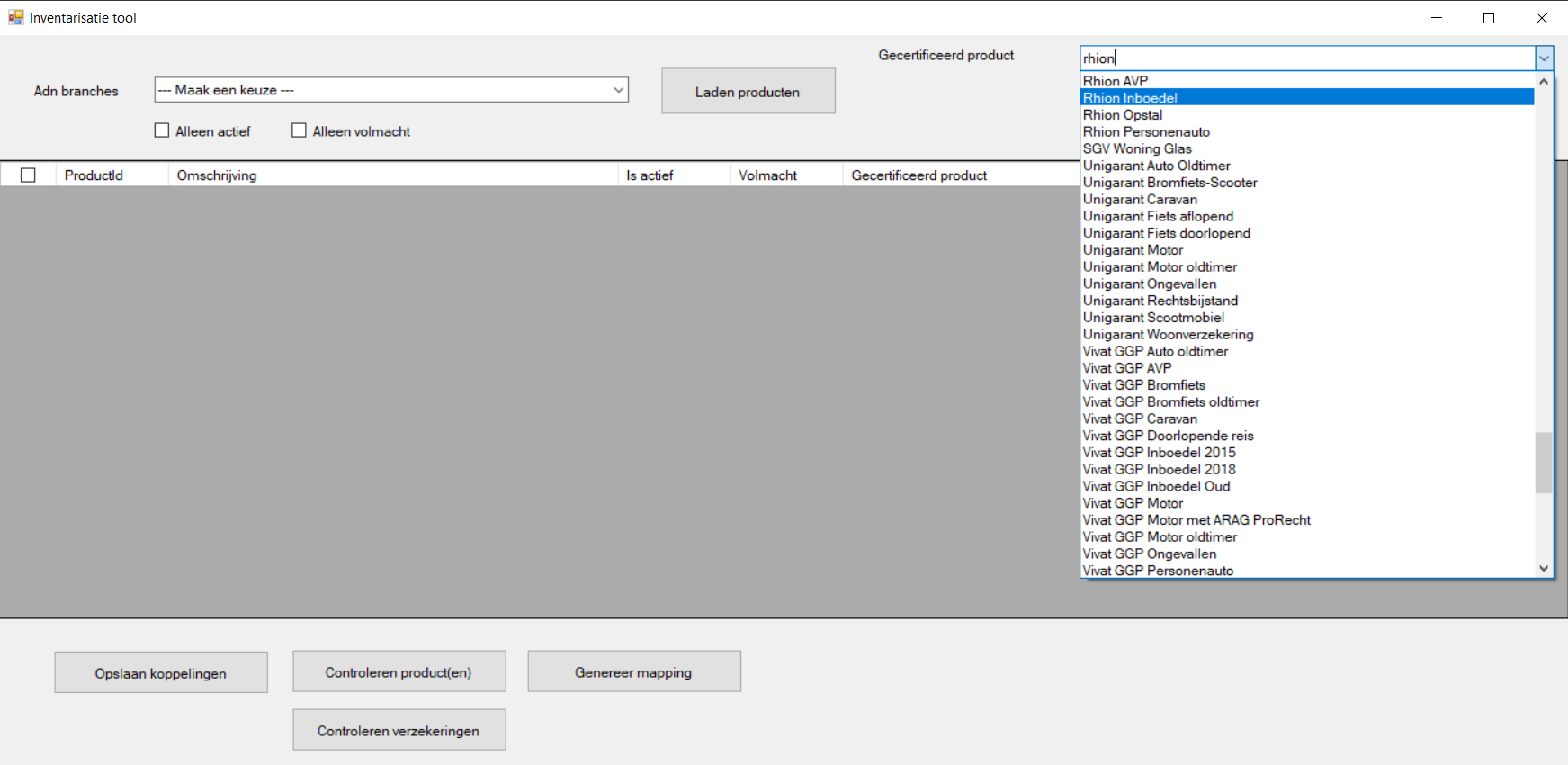Choose Vivat GGP Bromfiets option

(x=1307, y=385)
